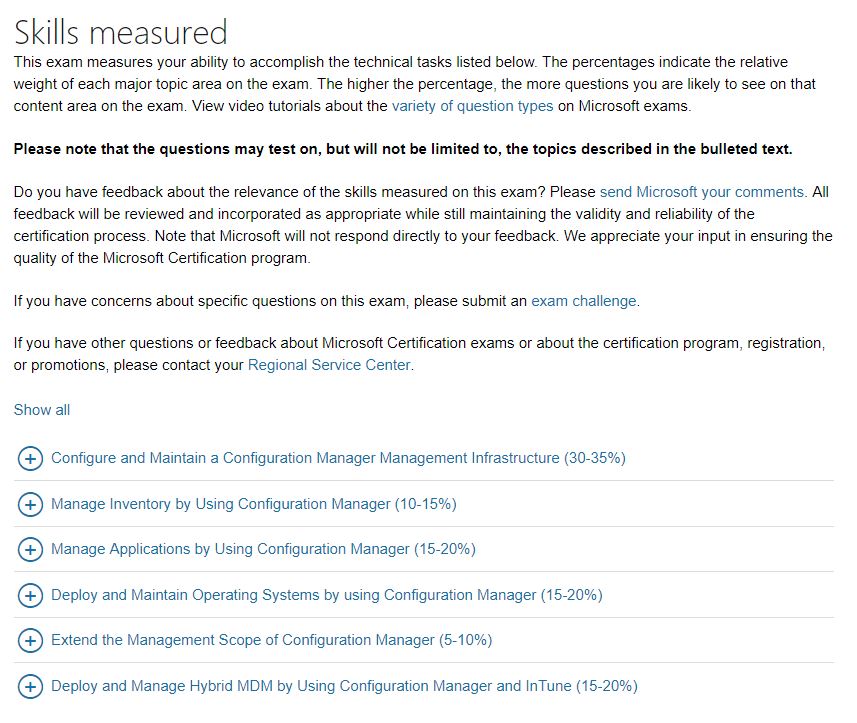
Task: Expand Manage Inventory section plus icon
Action: 31,504
